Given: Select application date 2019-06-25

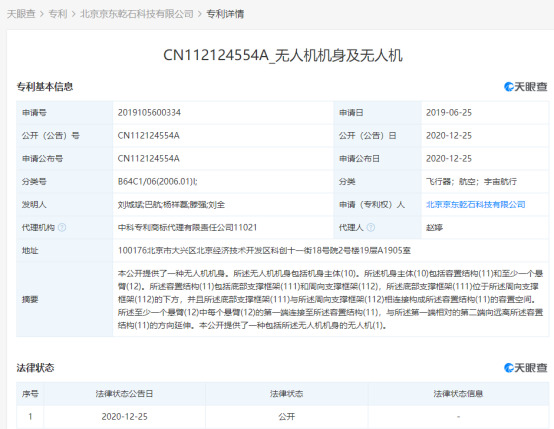Looking at the screenshot, I should coord(449,113).
